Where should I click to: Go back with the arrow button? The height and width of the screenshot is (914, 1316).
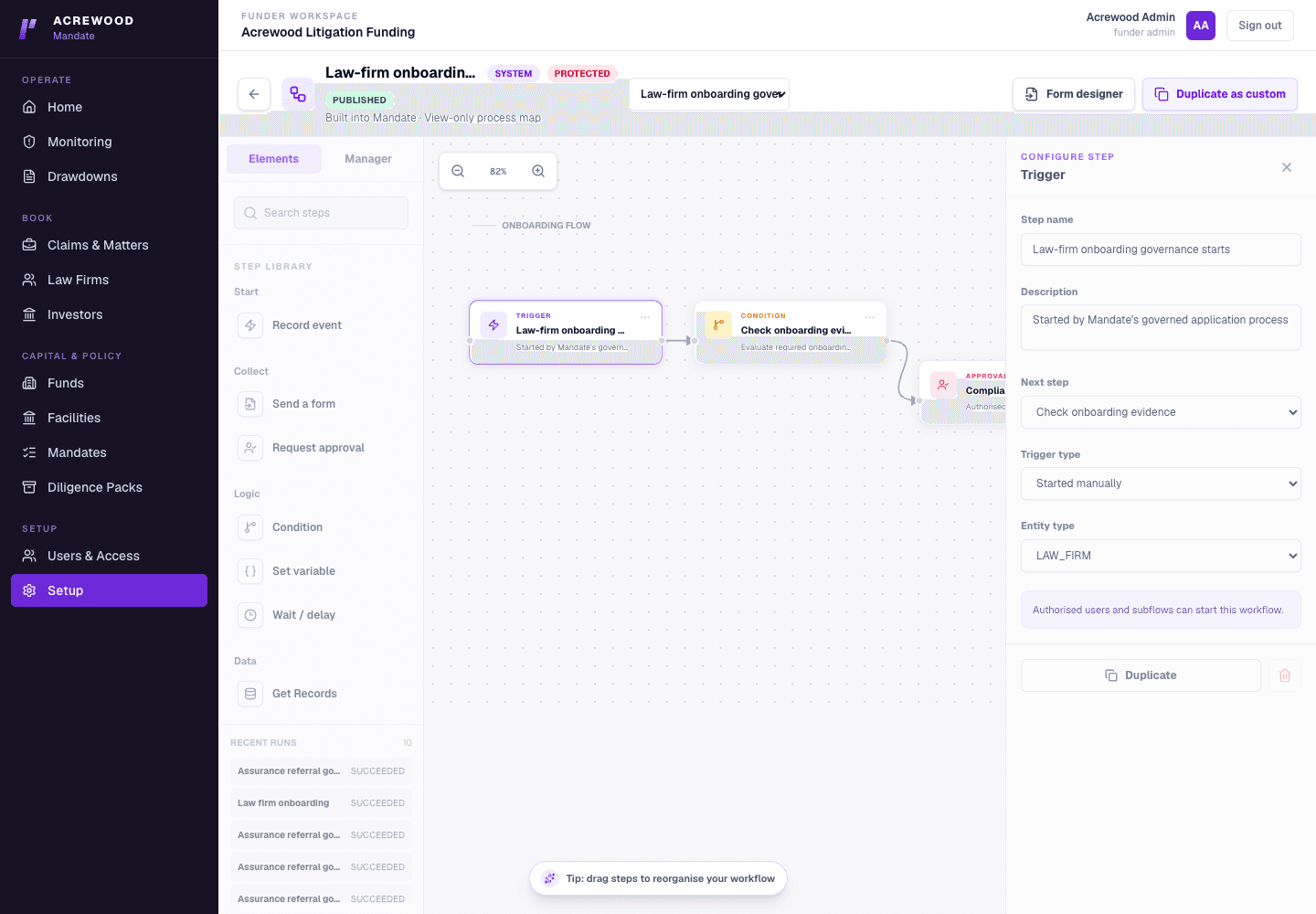pos(254,94)
